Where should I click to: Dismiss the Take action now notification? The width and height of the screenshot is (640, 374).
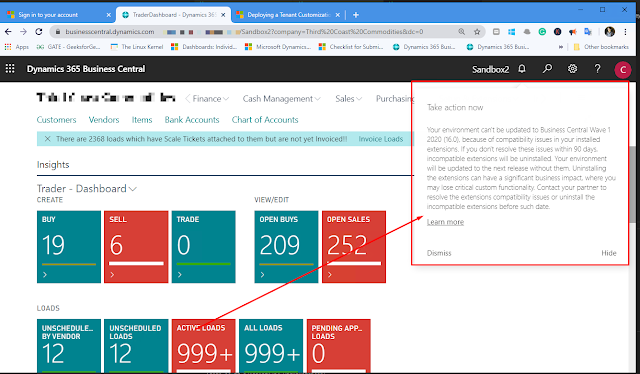pyautogui.click(x=439, y=253)
